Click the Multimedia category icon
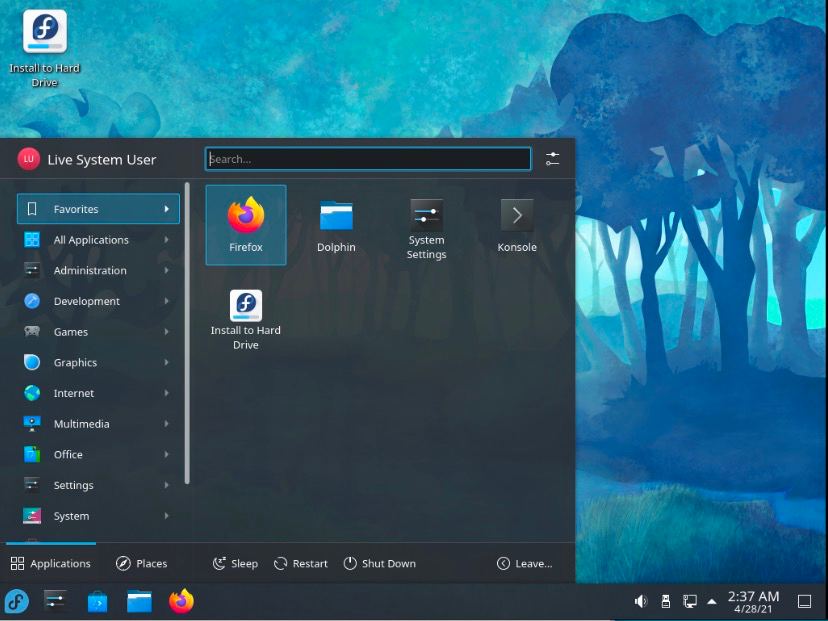Screen dimensions: 828x621 (32, 424)
